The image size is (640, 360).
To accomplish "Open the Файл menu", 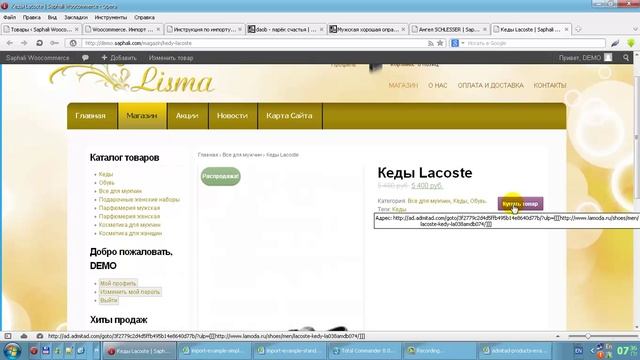I will tap(9, 18).
